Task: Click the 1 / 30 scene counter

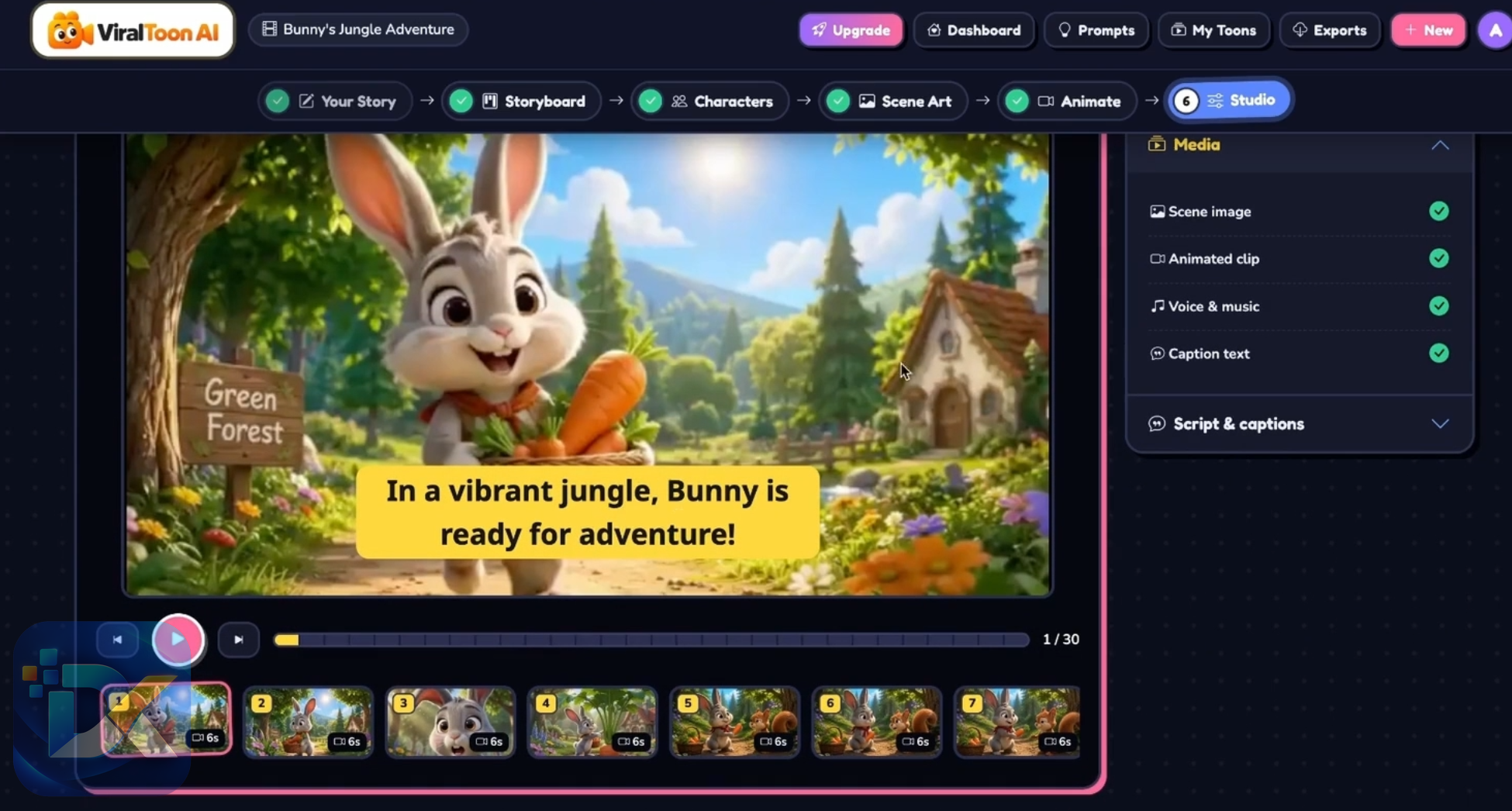Action: point(1061,640)
